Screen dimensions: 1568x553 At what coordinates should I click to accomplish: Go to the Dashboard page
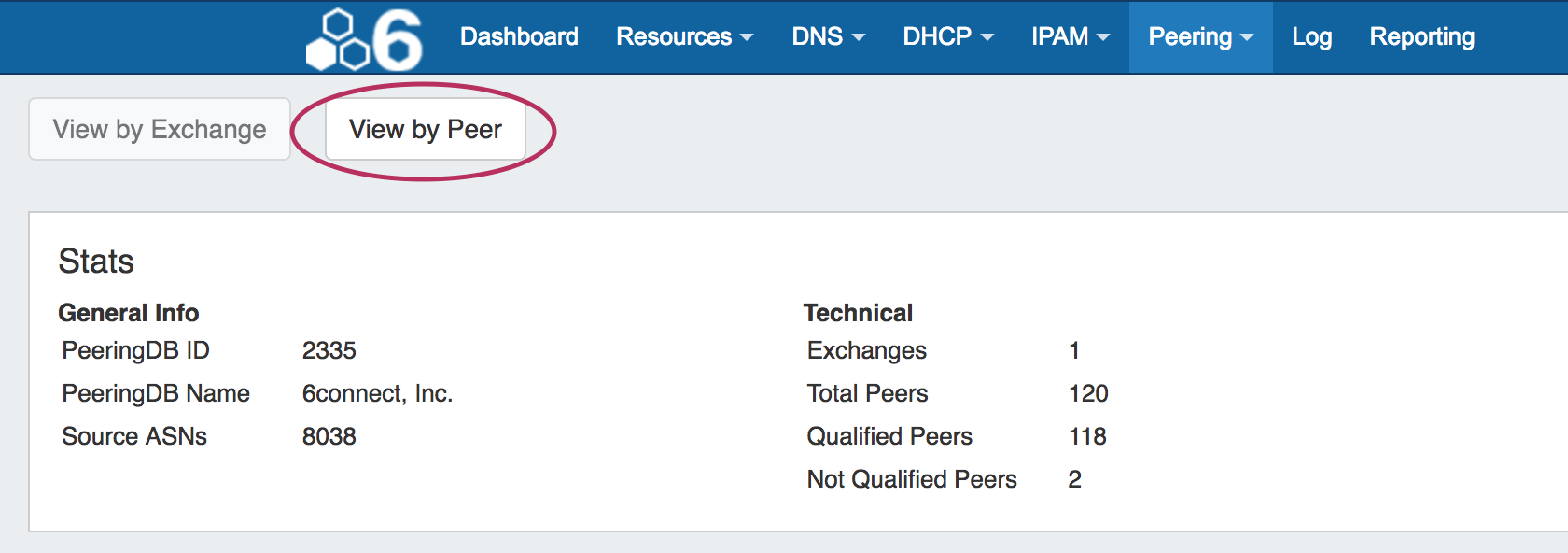pyautogui.click(x=519, y=36)
